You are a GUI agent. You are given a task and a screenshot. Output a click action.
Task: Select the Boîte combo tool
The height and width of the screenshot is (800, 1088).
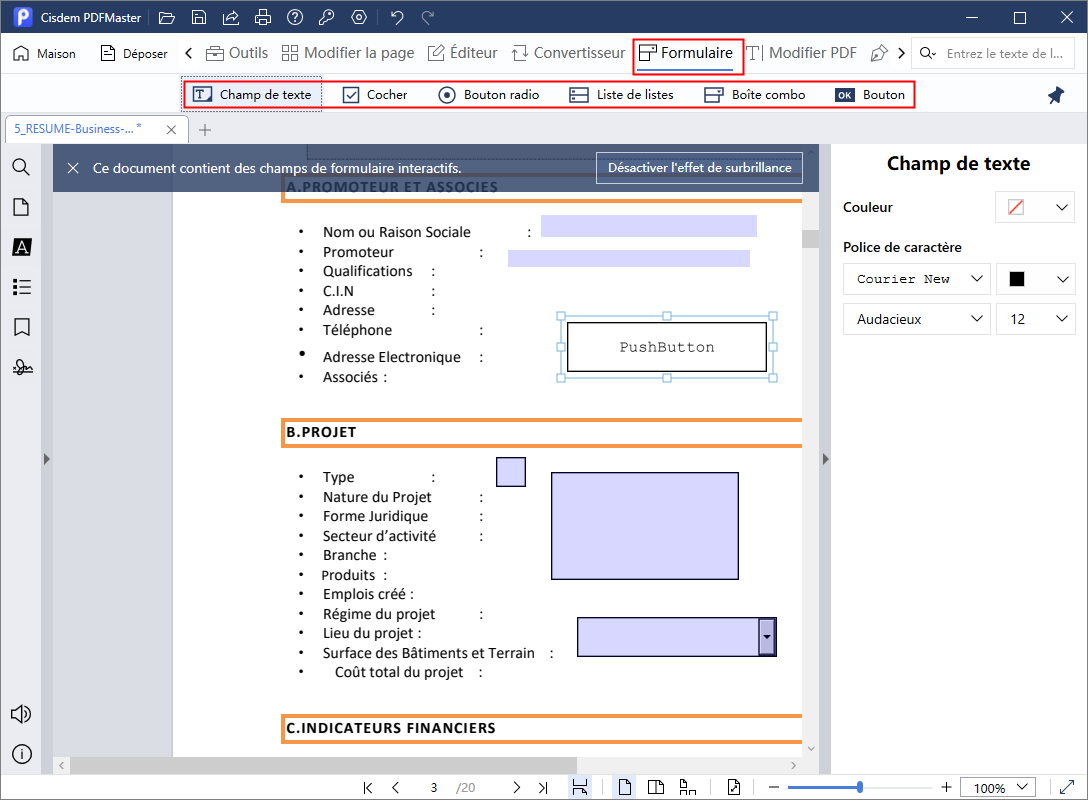[754, 95]
